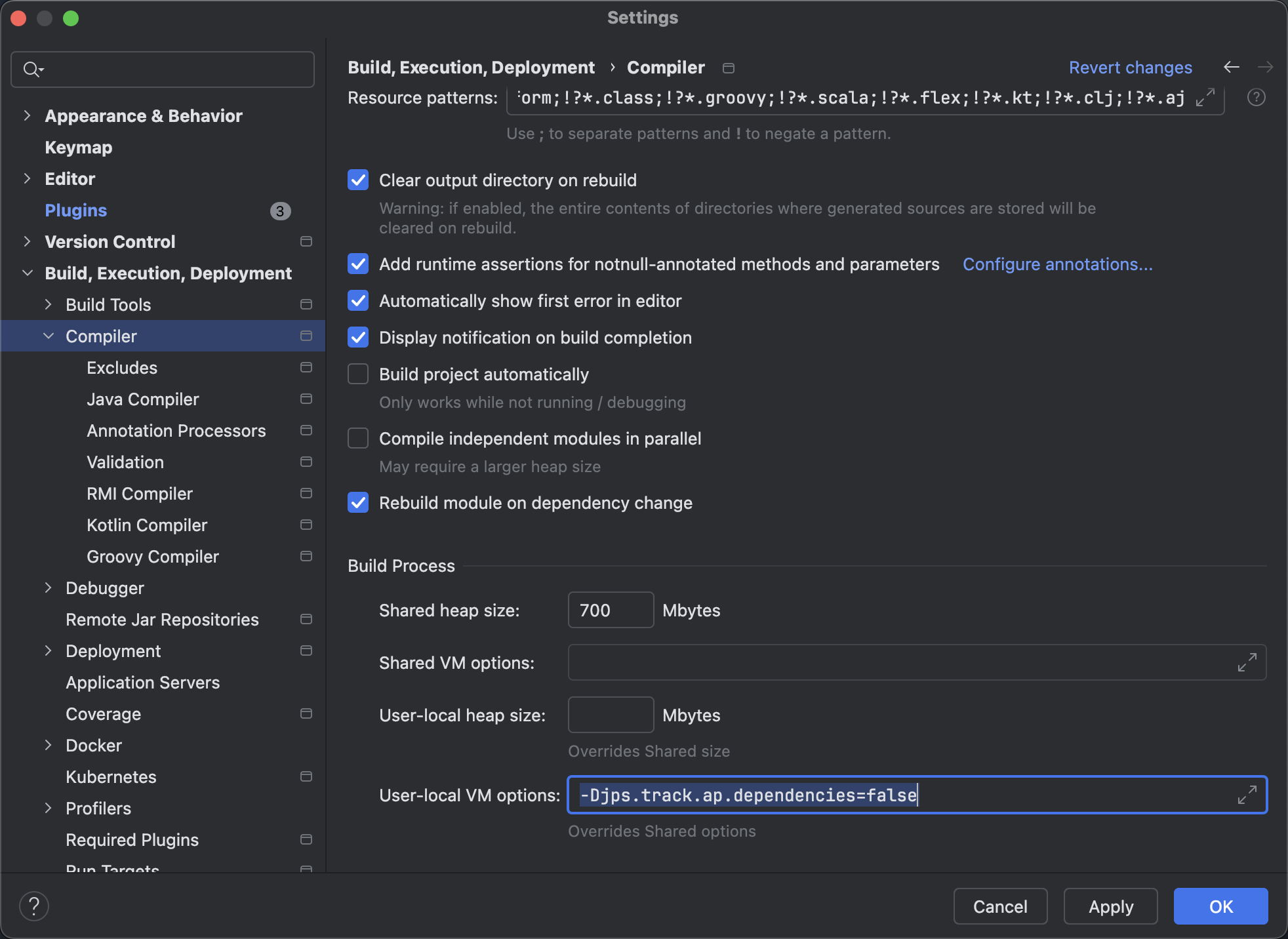The height and width of the screenshot is (939, 1288).
Task: Open Configure annotations link
Action: coord(1058,264)
